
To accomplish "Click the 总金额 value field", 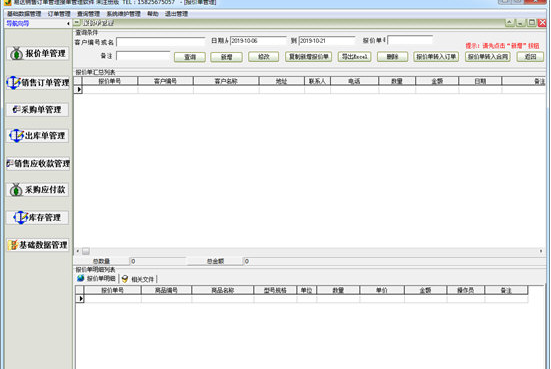I will (395, 261).
